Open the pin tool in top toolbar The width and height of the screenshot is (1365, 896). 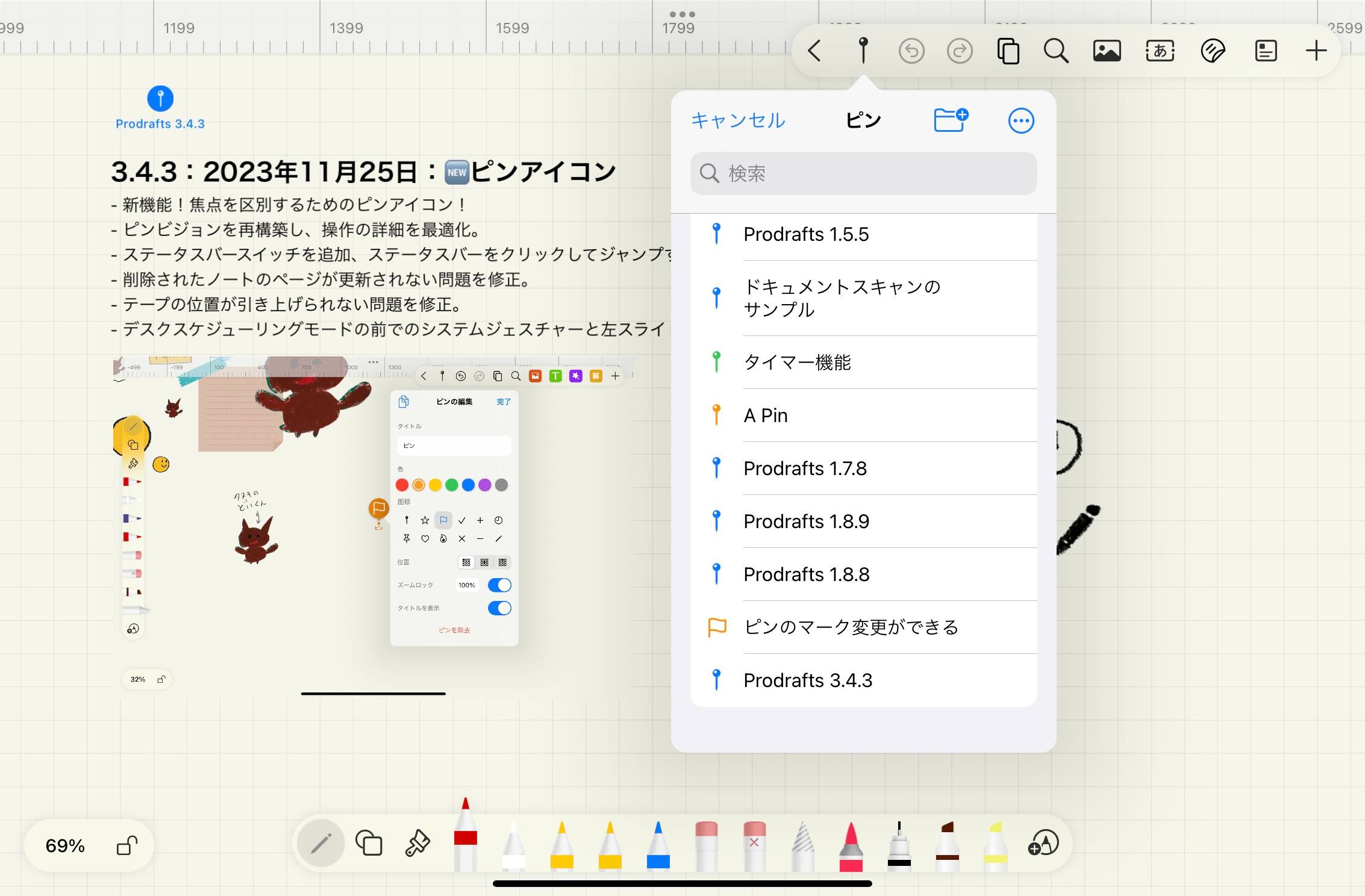pyautogui.click(x=863, y=51)
